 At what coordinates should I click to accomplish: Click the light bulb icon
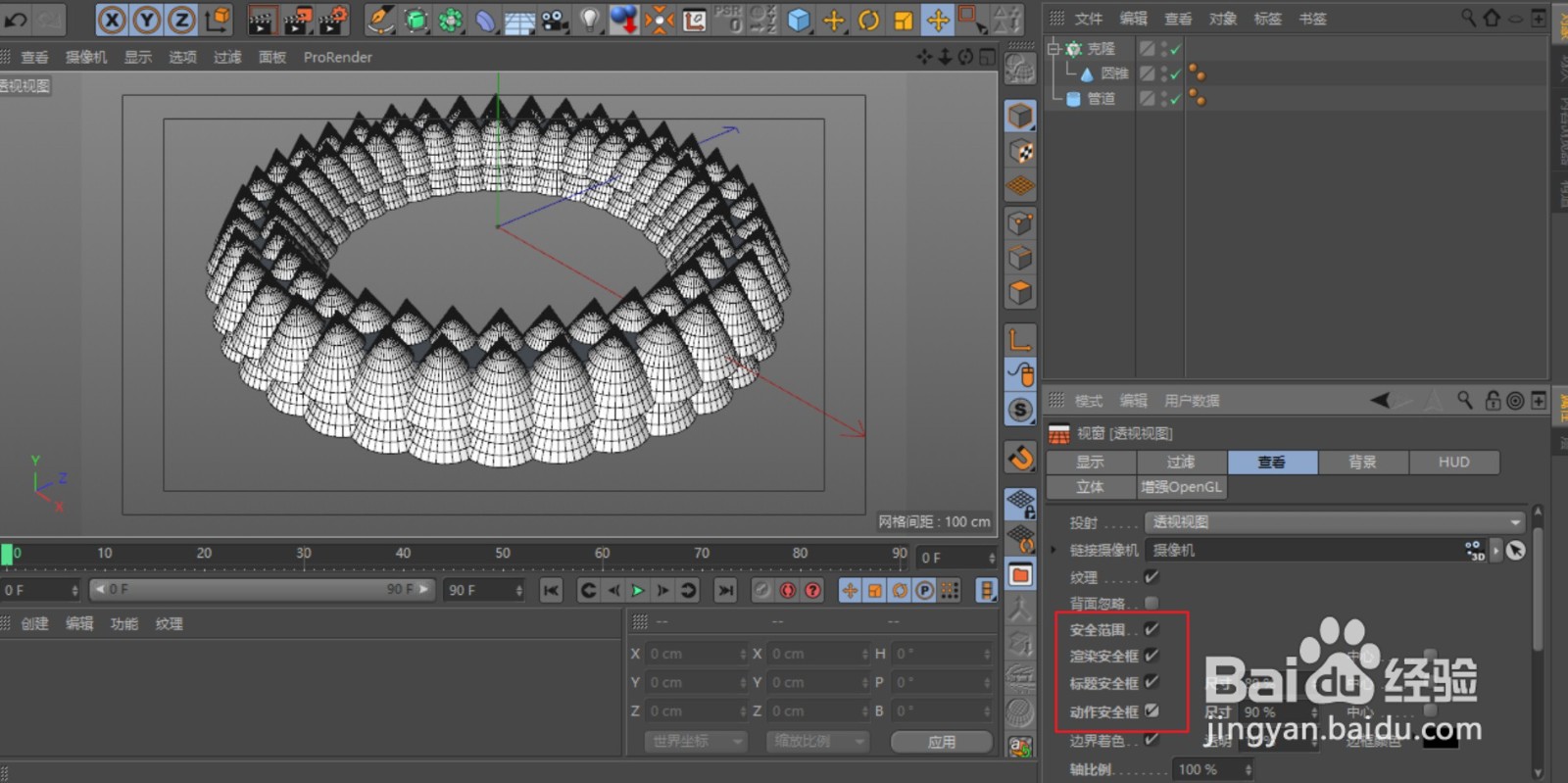[x=589, y=20]
